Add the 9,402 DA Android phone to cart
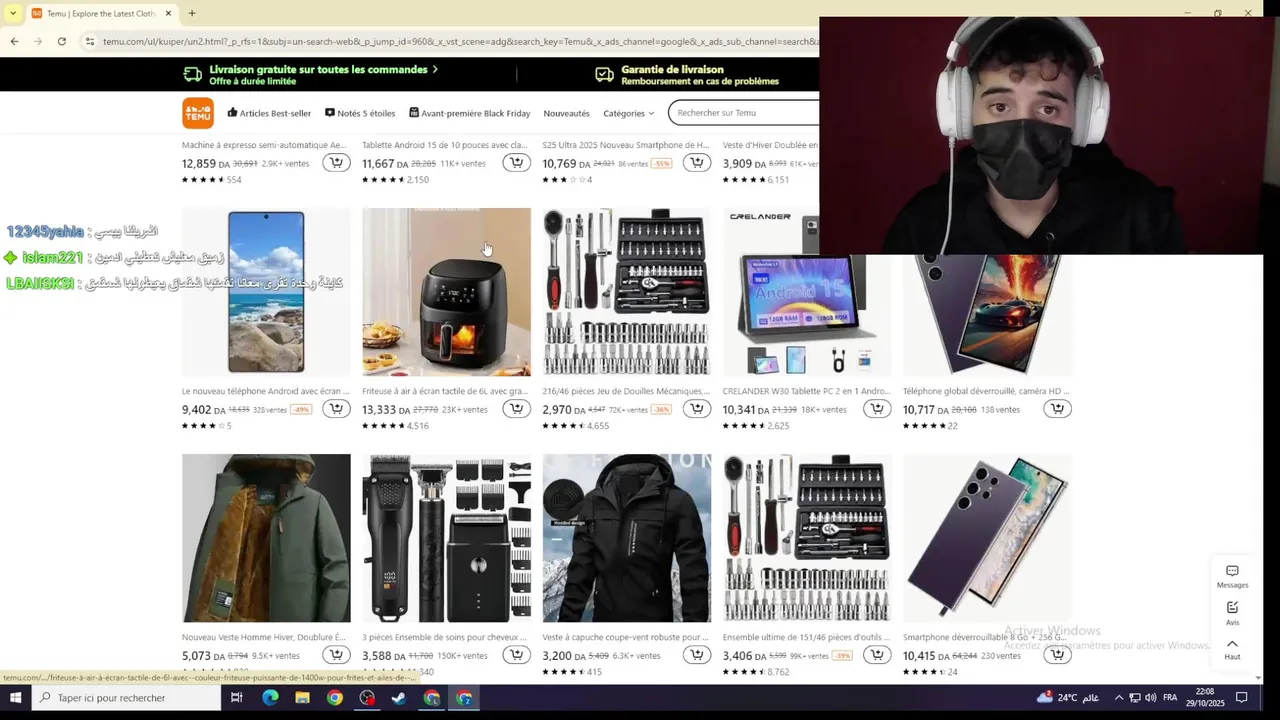The width and height of the screenshot is (1280, 720). (336, 409)
